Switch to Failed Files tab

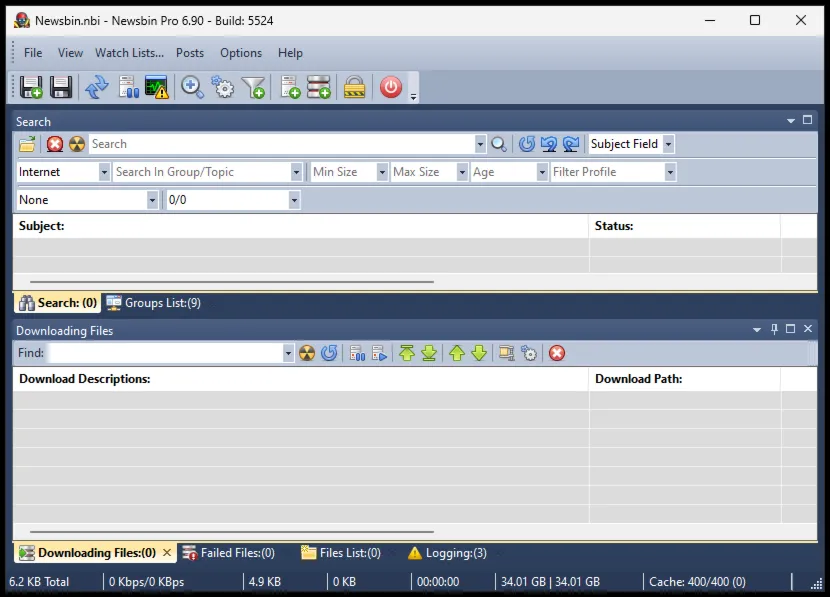click(x=229, y=553)
